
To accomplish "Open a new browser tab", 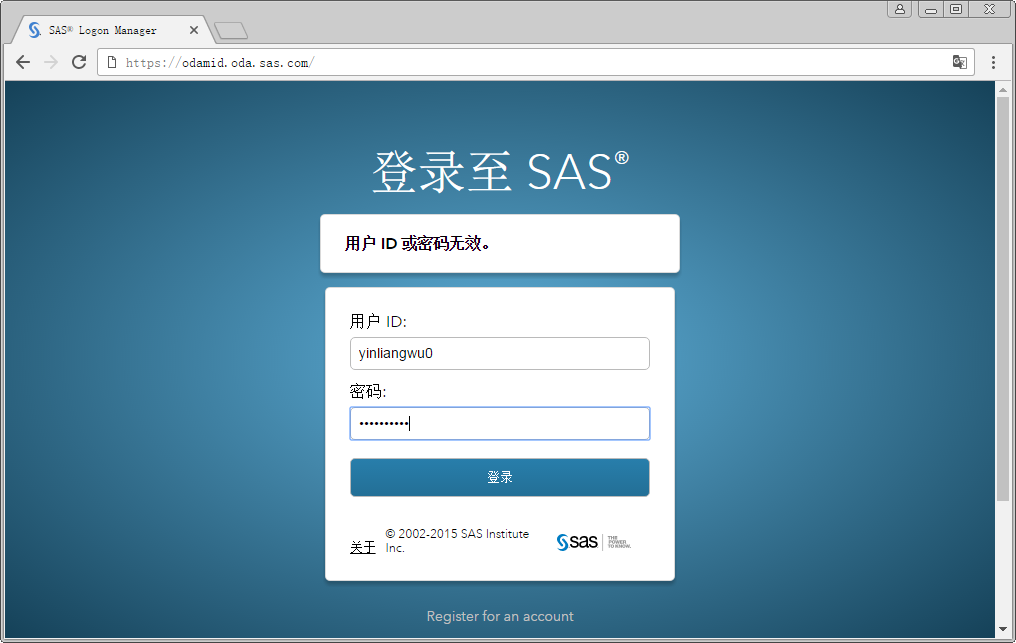I will [x=231, y=30].
